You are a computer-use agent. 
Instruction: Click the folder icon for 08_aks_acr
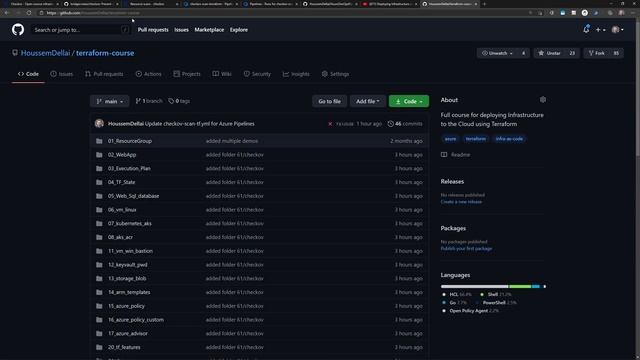tap(99, 237)
